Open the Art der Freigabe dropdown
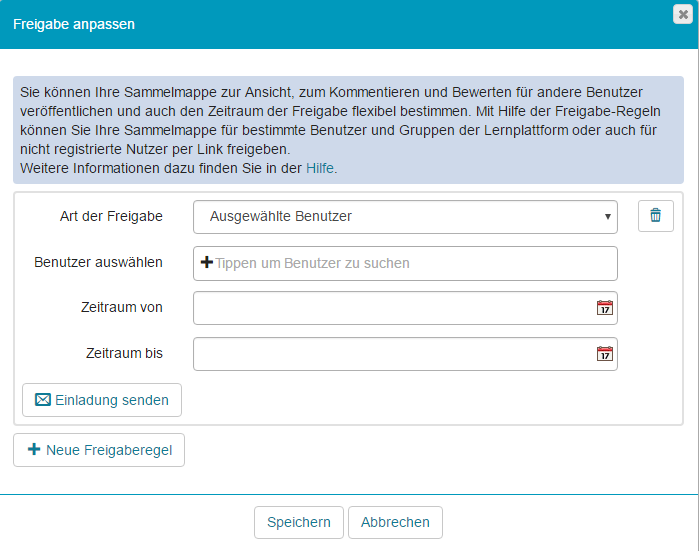 (x=404, y=216)
